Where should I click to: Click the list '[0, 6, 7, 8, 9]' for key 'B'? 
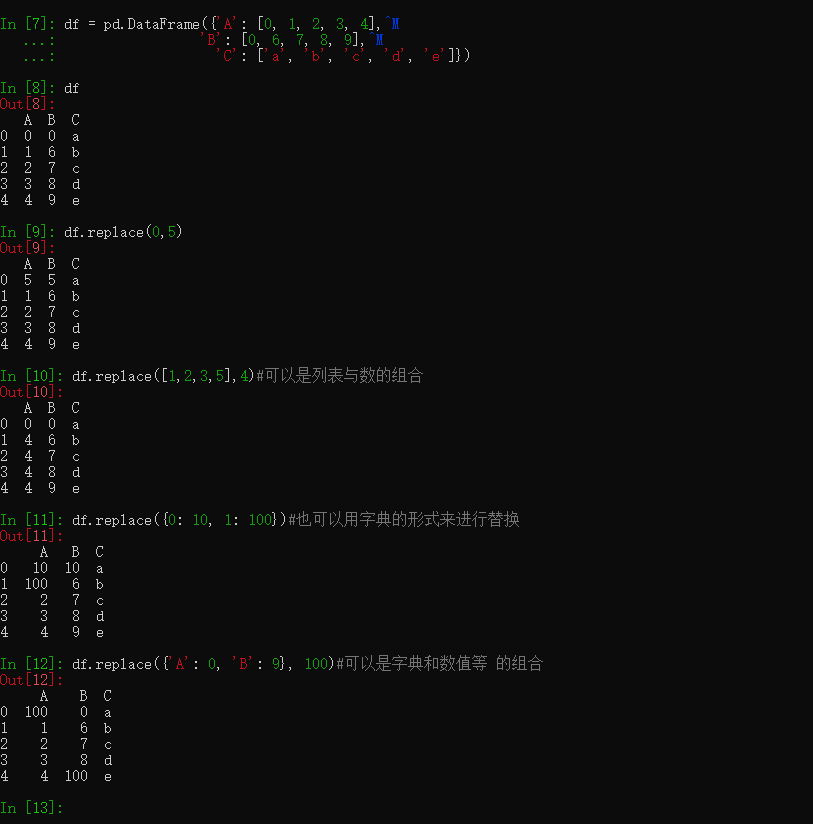303,40
